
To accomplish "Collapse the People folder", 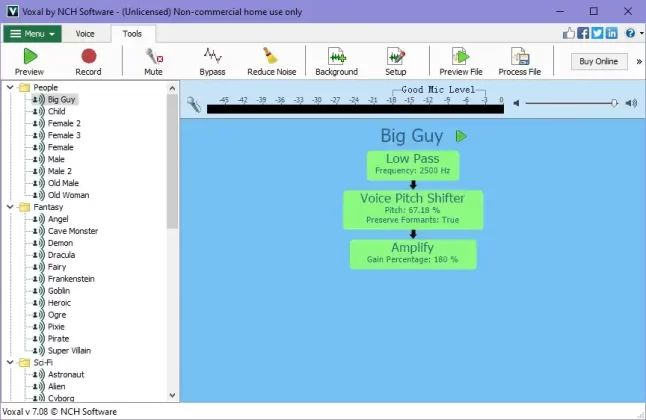I will click(x=10, y=87).
